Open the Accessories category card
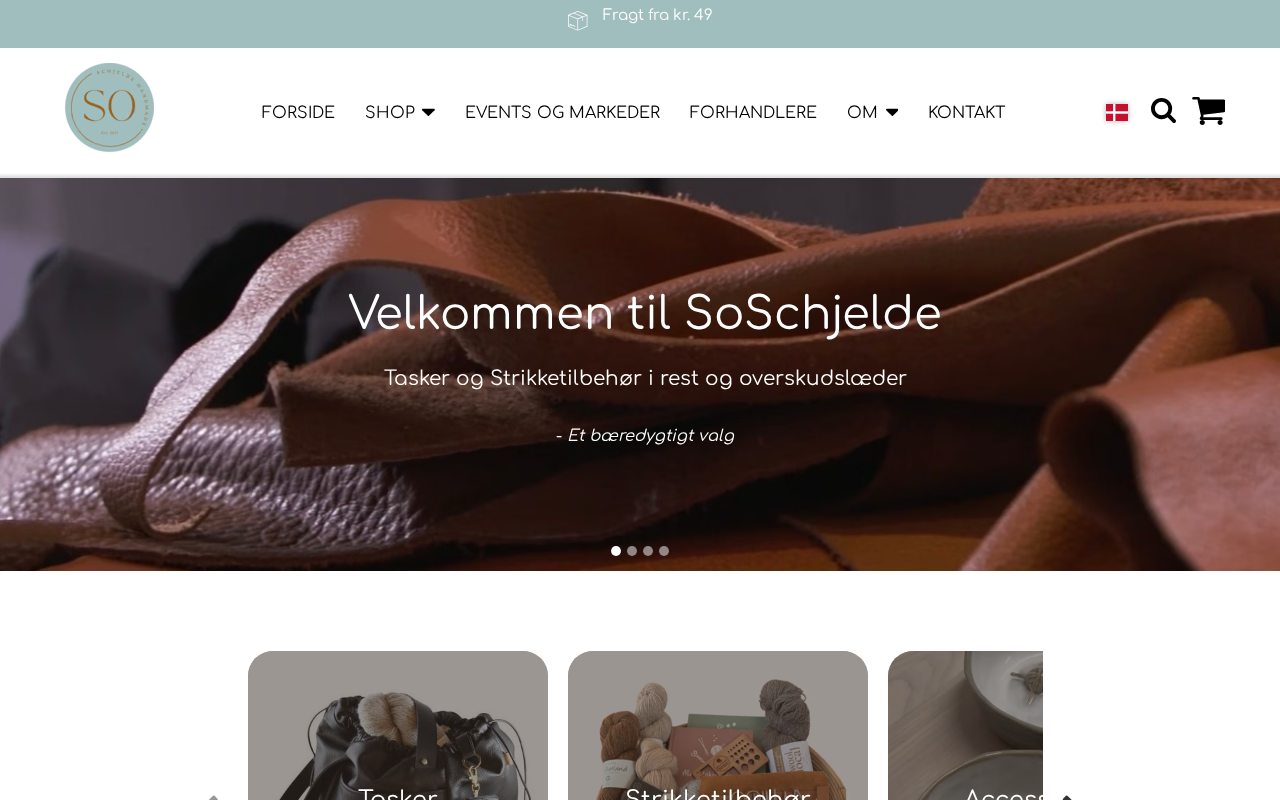 tap(965, 725)
